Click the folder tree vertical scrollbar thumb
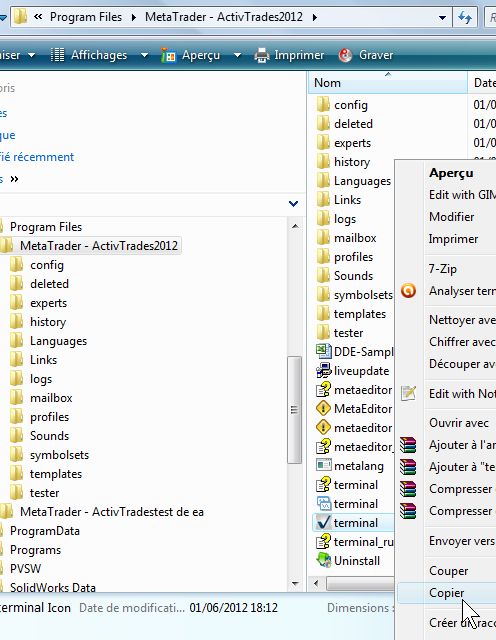The width and height of the screenshot is (496, 640). coord(294,410)
